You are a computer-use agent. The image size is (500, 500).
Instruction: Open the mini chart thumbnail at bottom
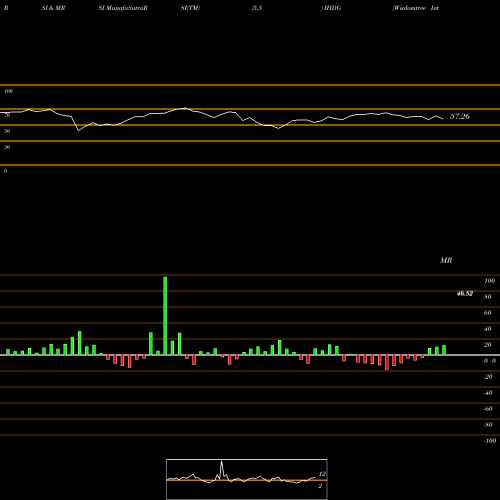(x=247, y=479)
